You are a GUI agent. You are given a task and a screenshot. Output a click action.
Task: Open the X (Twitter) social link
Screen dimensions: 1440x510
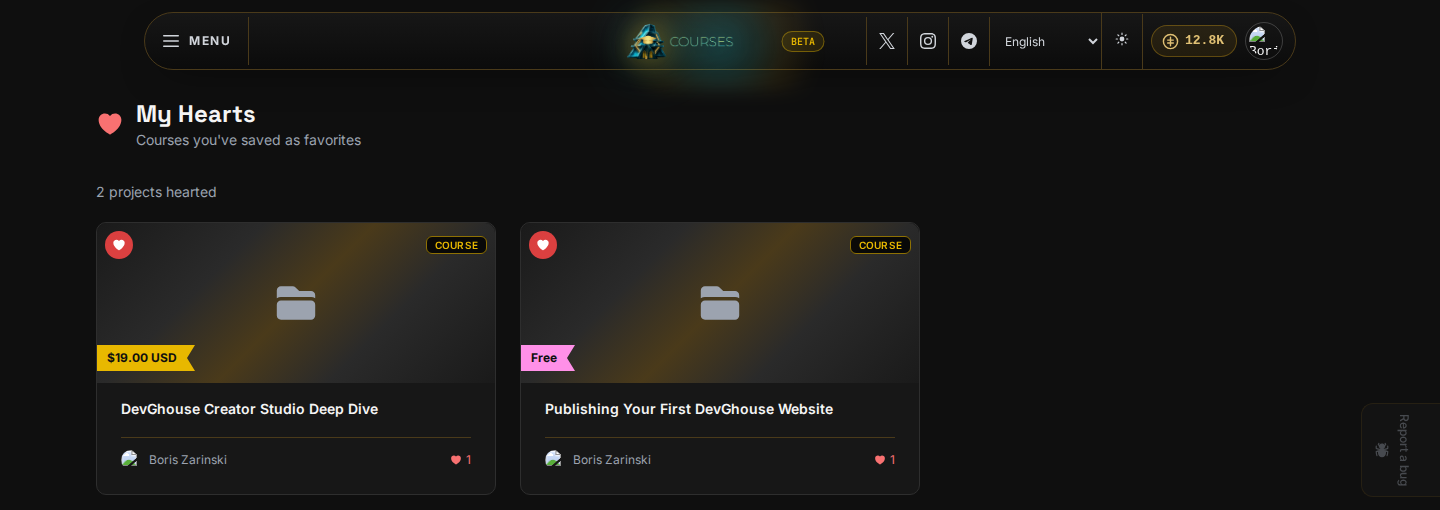coord(887,41)
